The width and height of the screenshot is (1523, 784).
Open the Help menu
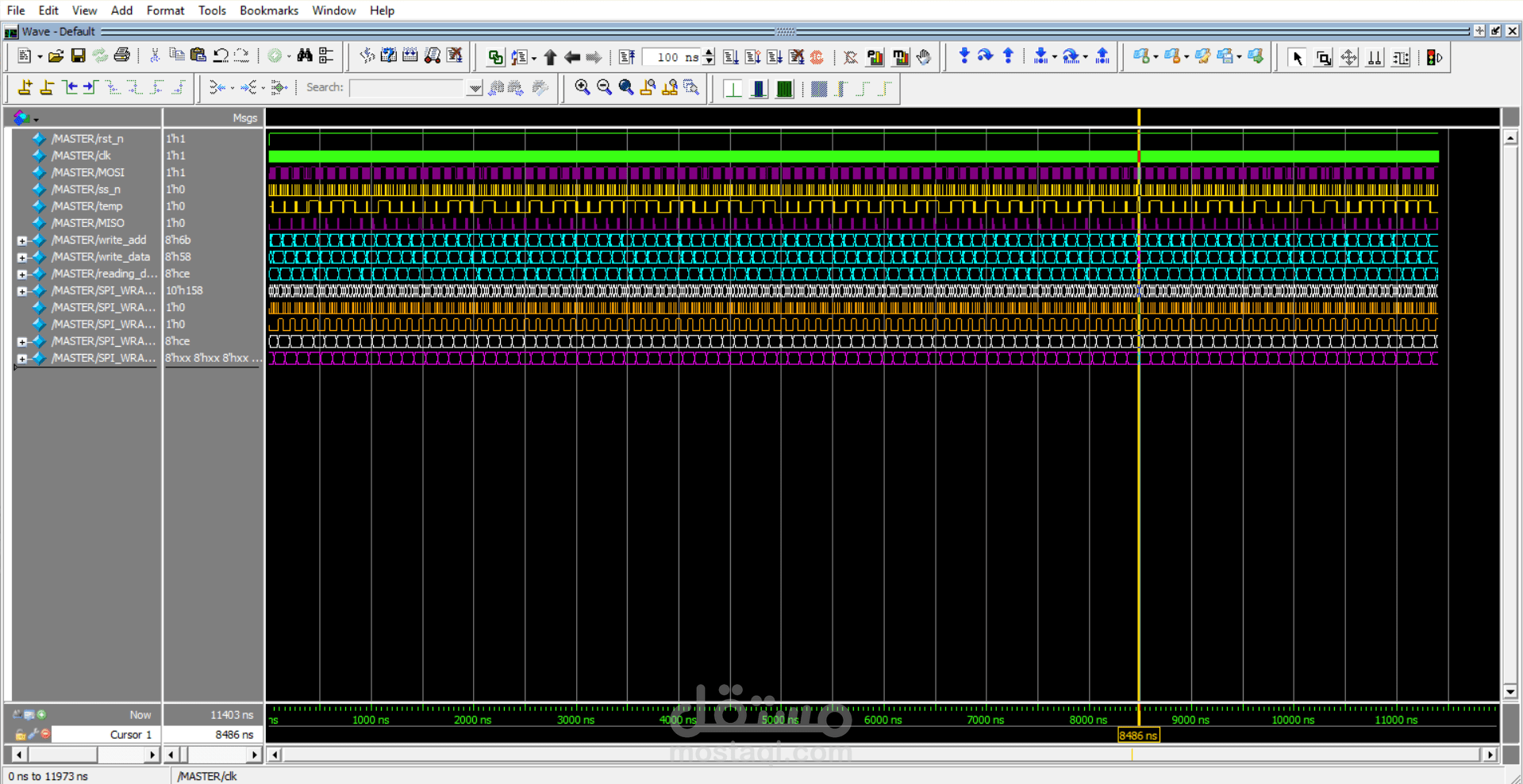click(382, 10)
